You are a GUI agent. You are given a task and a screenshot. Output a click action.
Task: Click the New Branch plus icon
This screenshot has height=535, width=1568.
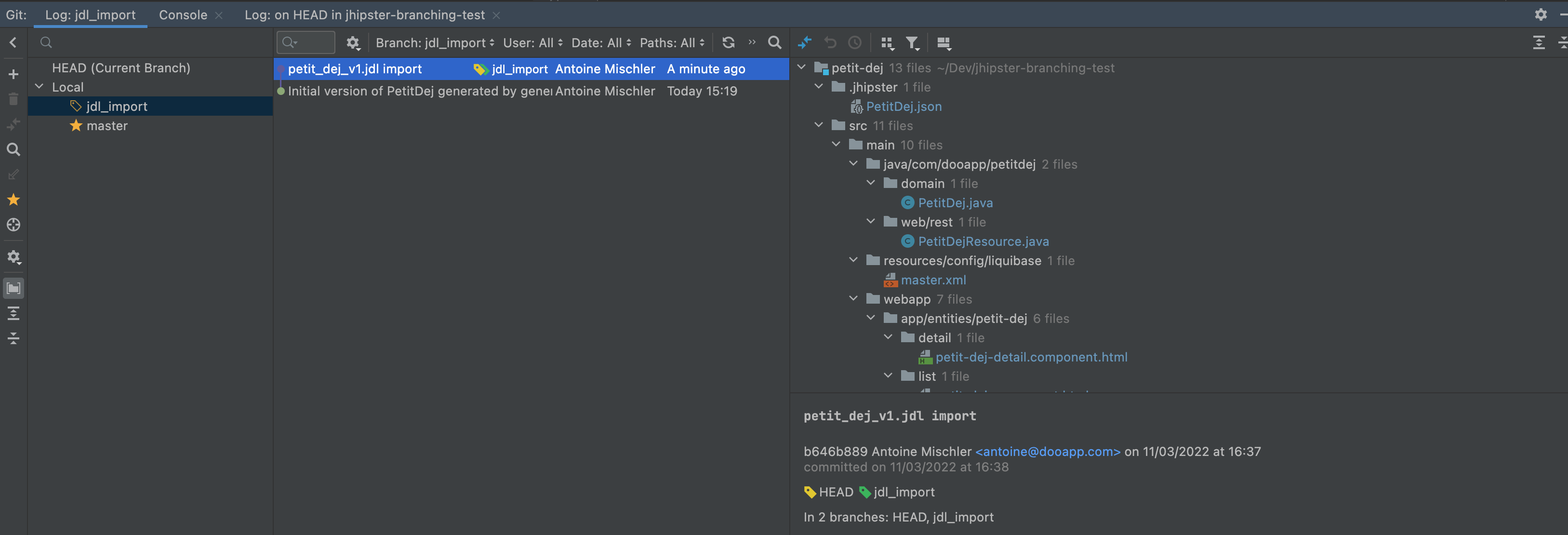13,74
